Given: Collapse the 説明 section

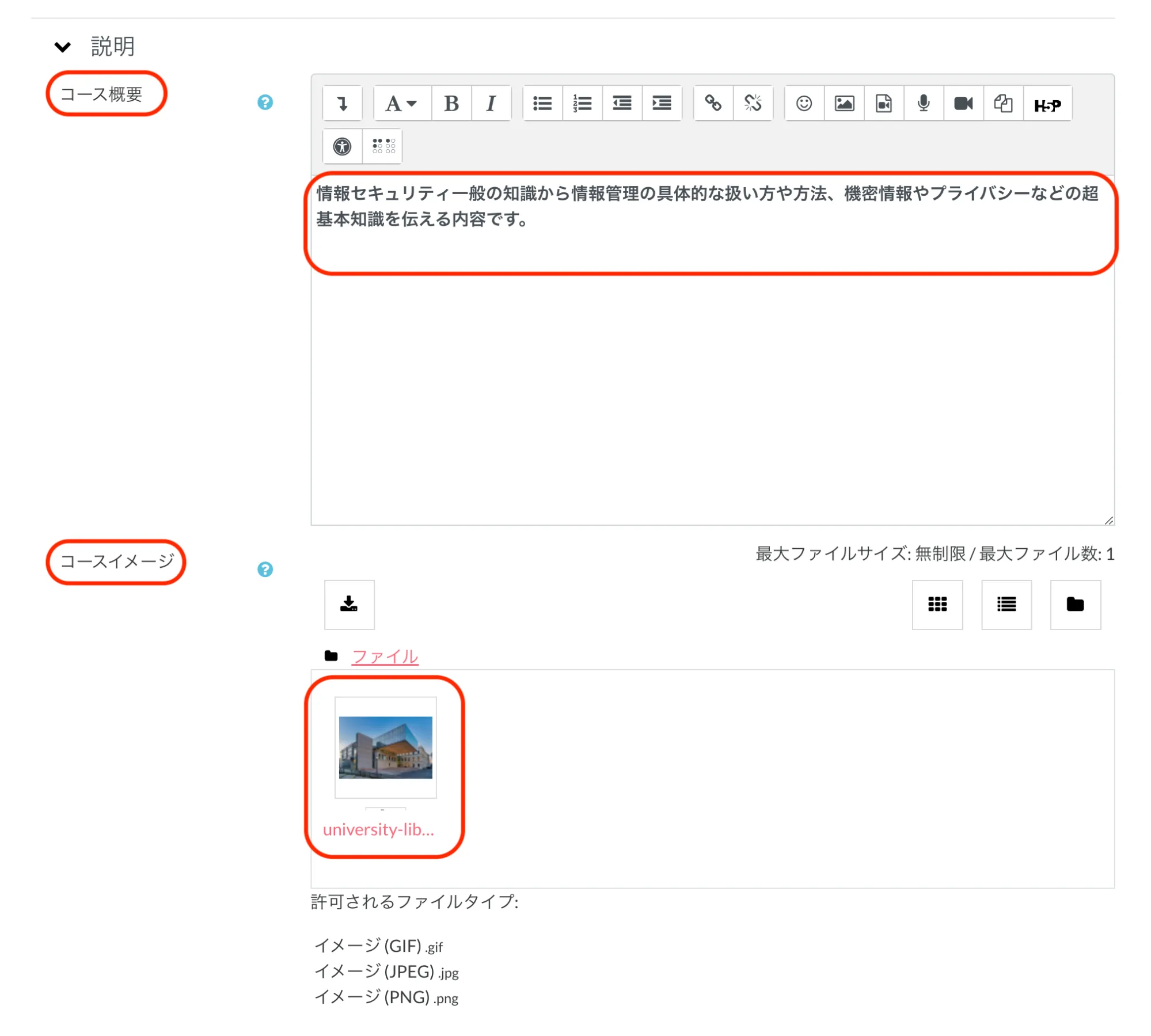Looking at the screenshot, I should point(63,47).
